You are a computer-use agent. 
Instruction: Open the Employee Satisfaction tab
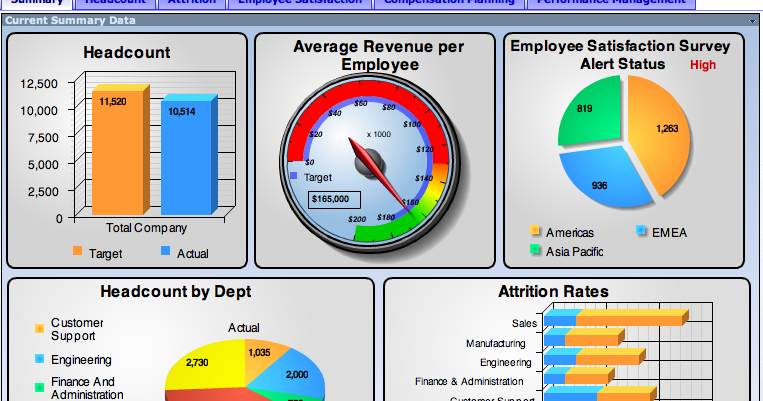[x=300, y=4]
